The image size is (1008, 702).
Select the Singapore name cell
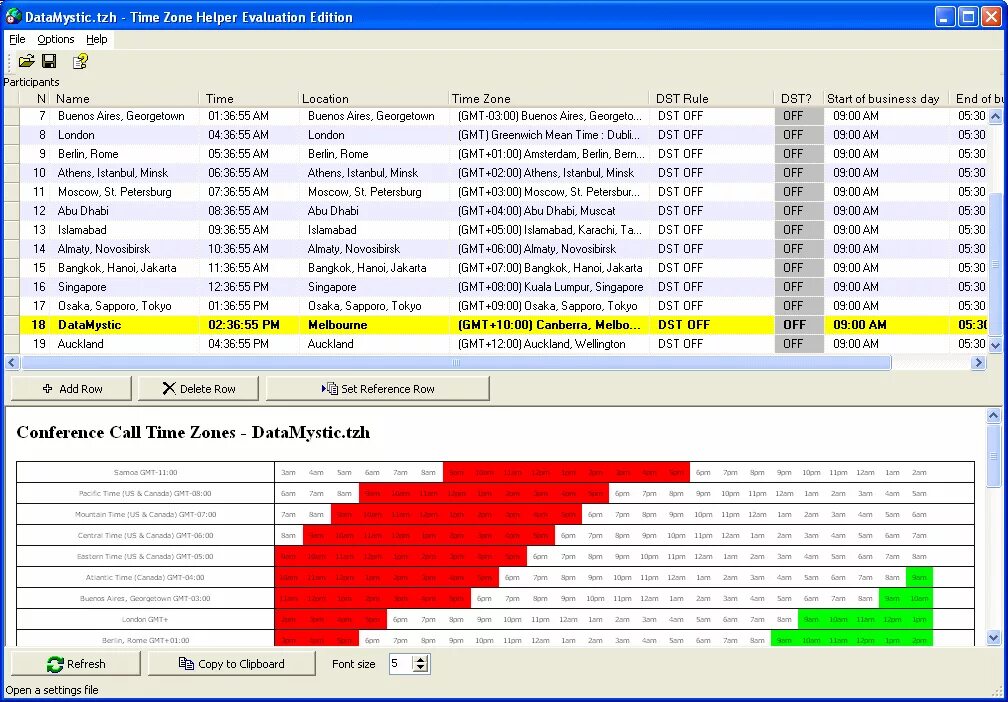point(125,287)
